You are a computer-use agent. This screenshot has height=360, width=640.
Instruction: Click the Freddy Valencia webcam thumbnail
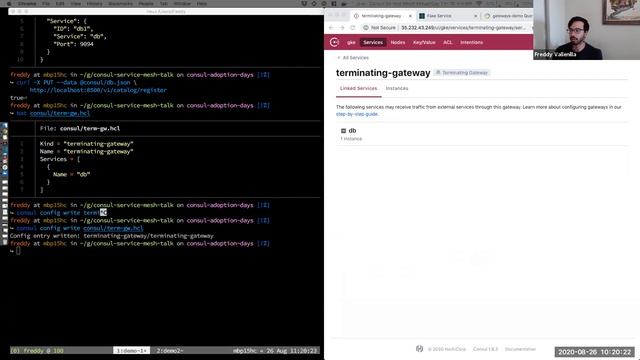pyautogui.click(x=586, y=30)
